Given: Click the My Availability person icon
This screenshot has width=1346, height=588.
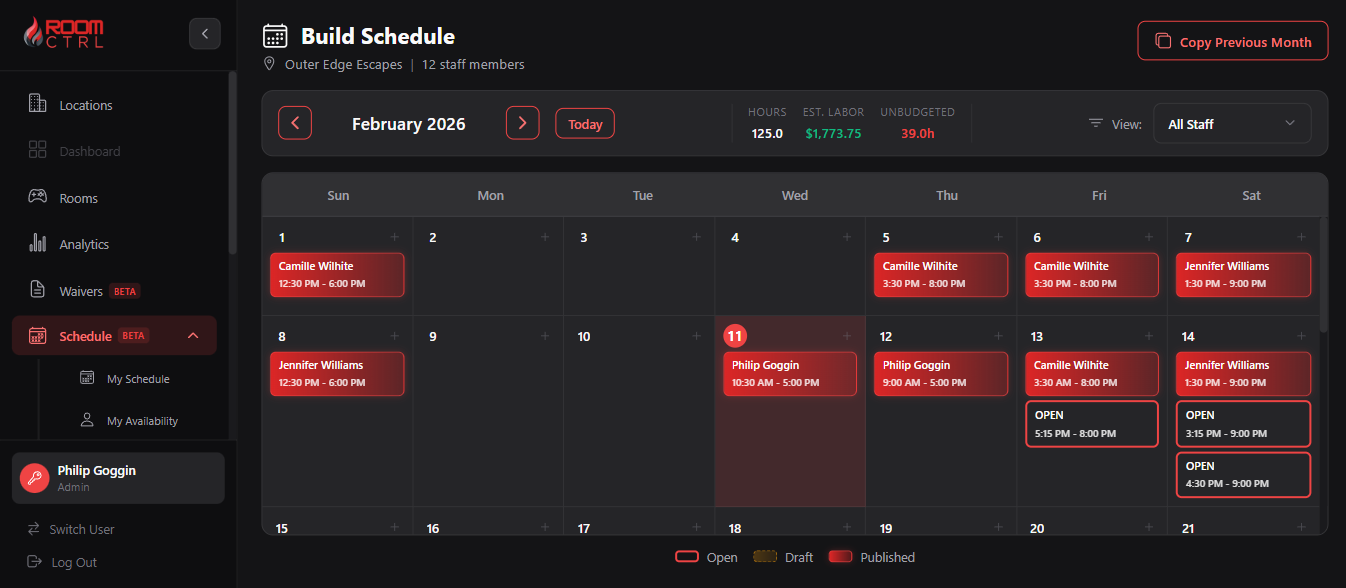Looking at the screenshot, I should click(85, 420).
